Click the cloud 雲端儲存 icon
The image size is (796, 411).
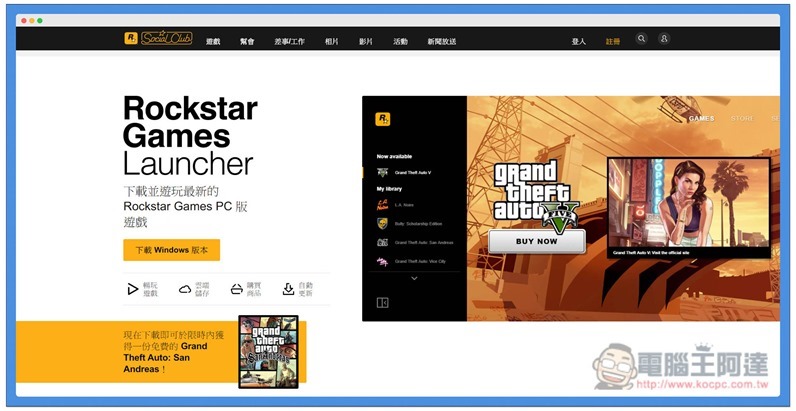(x=185, y=289)
